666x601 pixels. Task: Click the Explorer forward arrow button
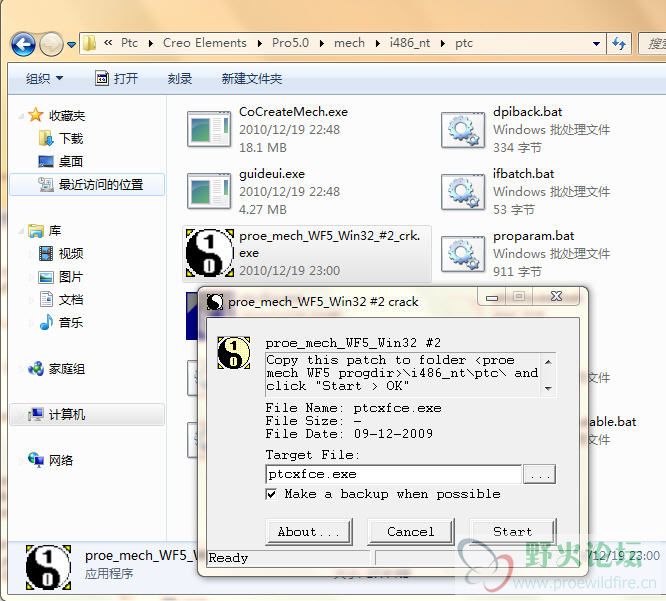click(x=51, y=44)
